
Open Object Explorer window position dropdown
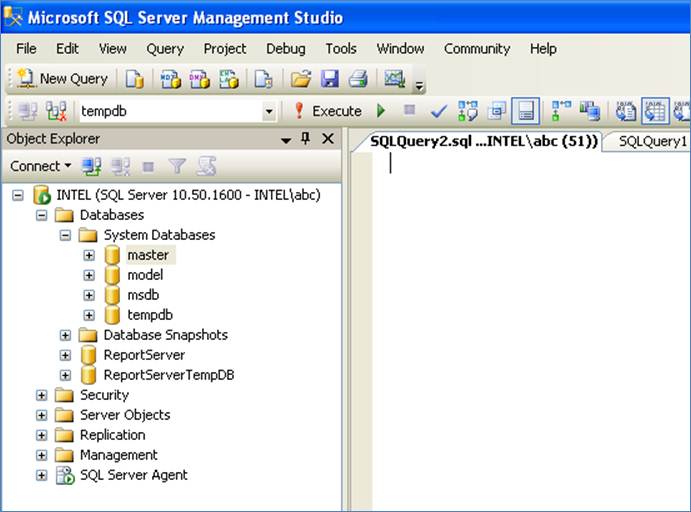(286, 140)
